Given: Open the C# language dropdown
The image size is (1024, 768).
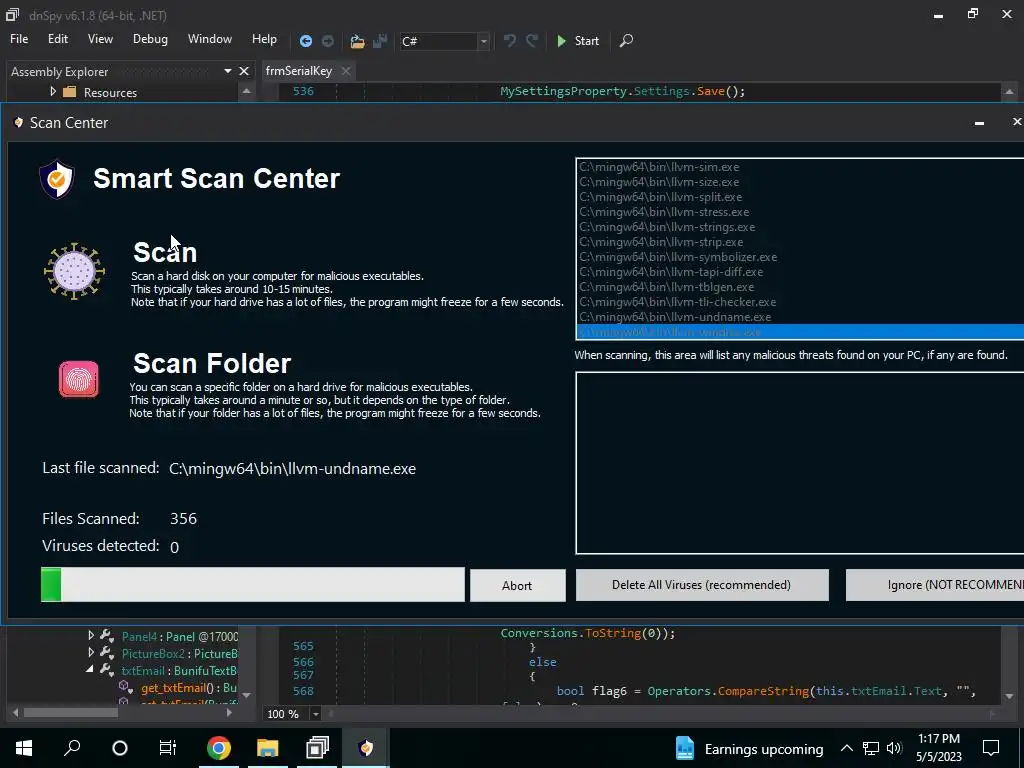Looking at the screenshot, I should click(x=484, y=41).
